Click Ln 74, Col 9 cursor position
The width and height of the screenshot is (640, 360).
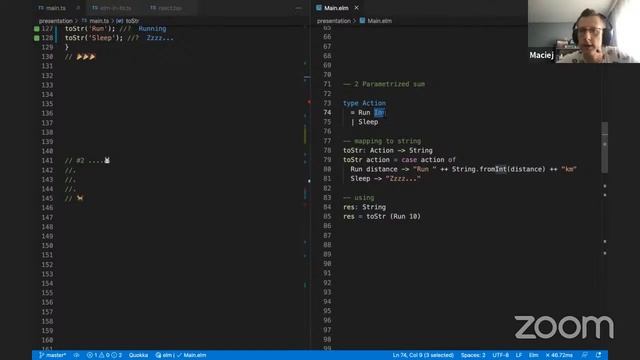pos(423,355)
